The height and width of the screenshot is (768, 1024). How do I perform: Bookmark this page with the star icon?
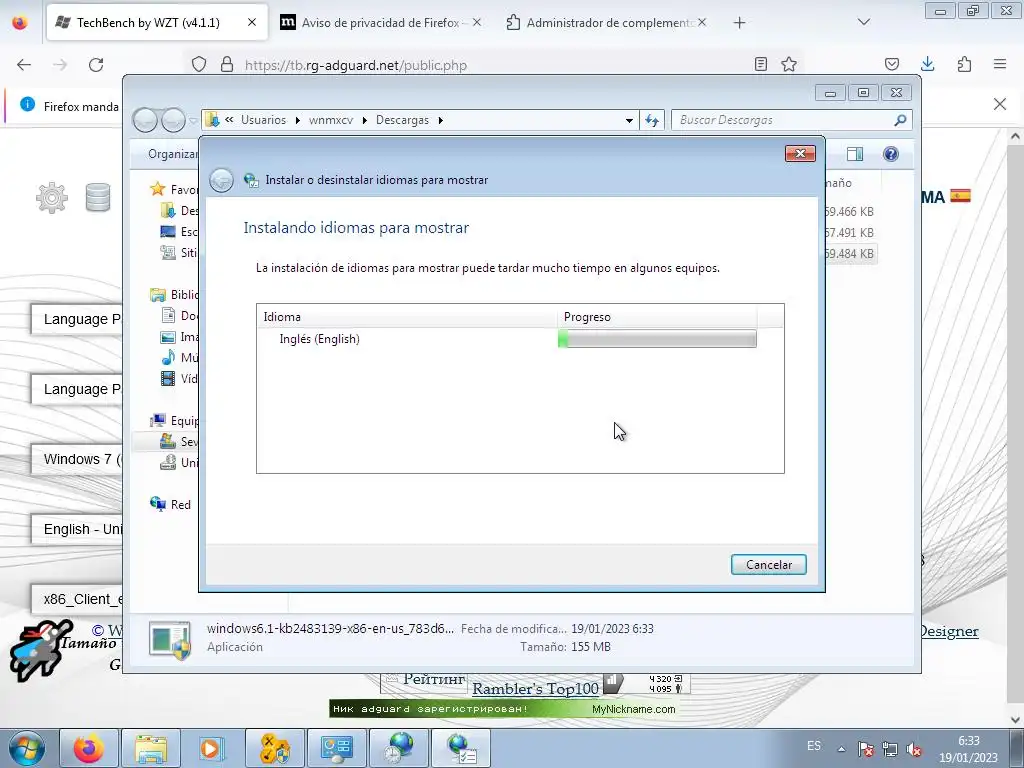click(x=789, y=64)
